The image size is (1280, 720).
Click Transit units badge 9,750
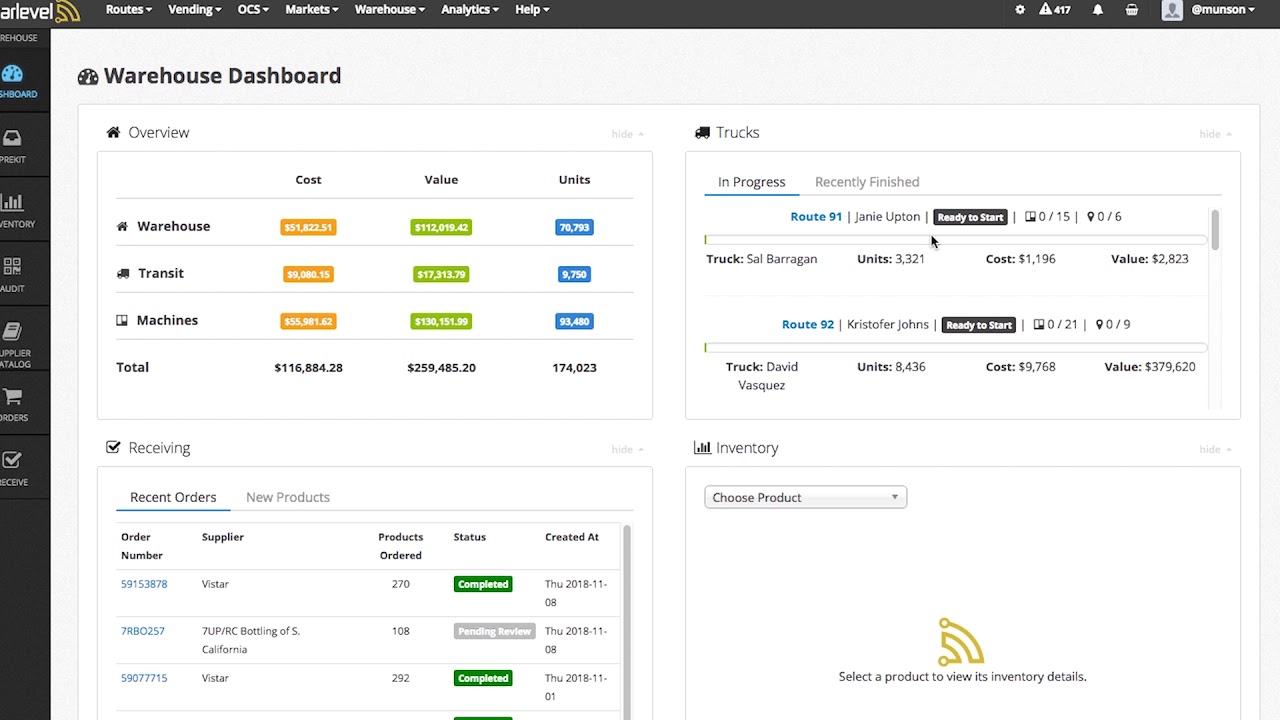574,274
